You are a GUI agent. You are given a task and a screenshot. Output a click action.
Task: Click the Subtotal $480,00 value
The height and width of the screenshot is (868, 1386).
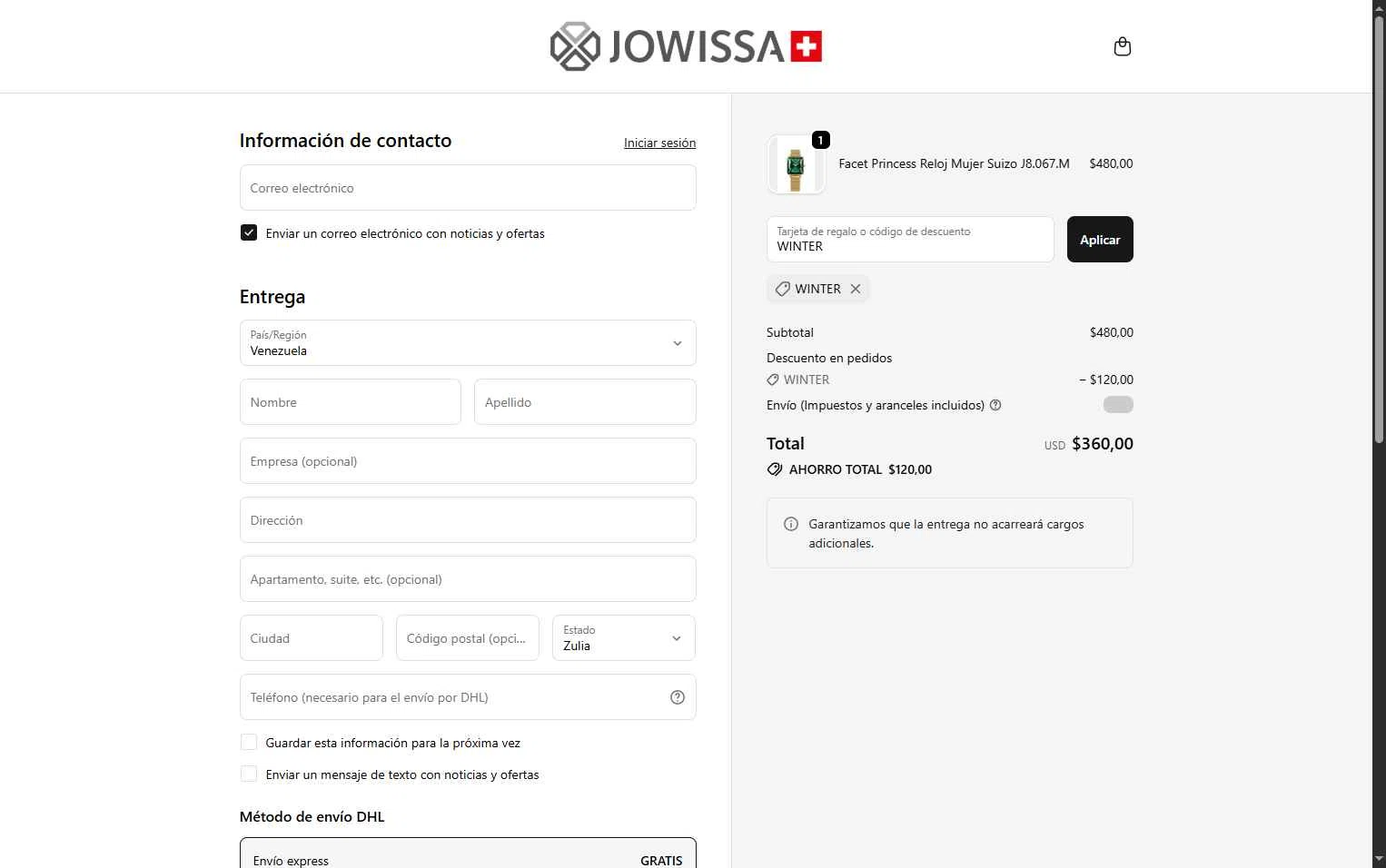(x=1112, y=332)
